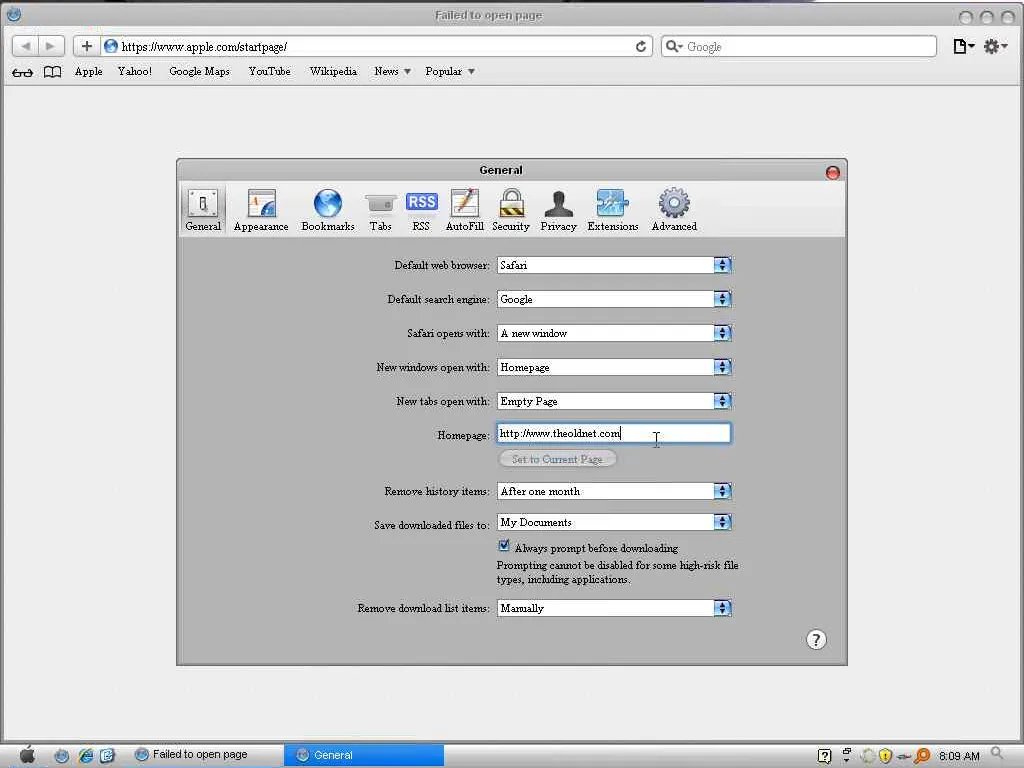The width and height of the screenshot is (1024, 768).
Task: Open Safari opens with dropdown
Action: point(614,333)
